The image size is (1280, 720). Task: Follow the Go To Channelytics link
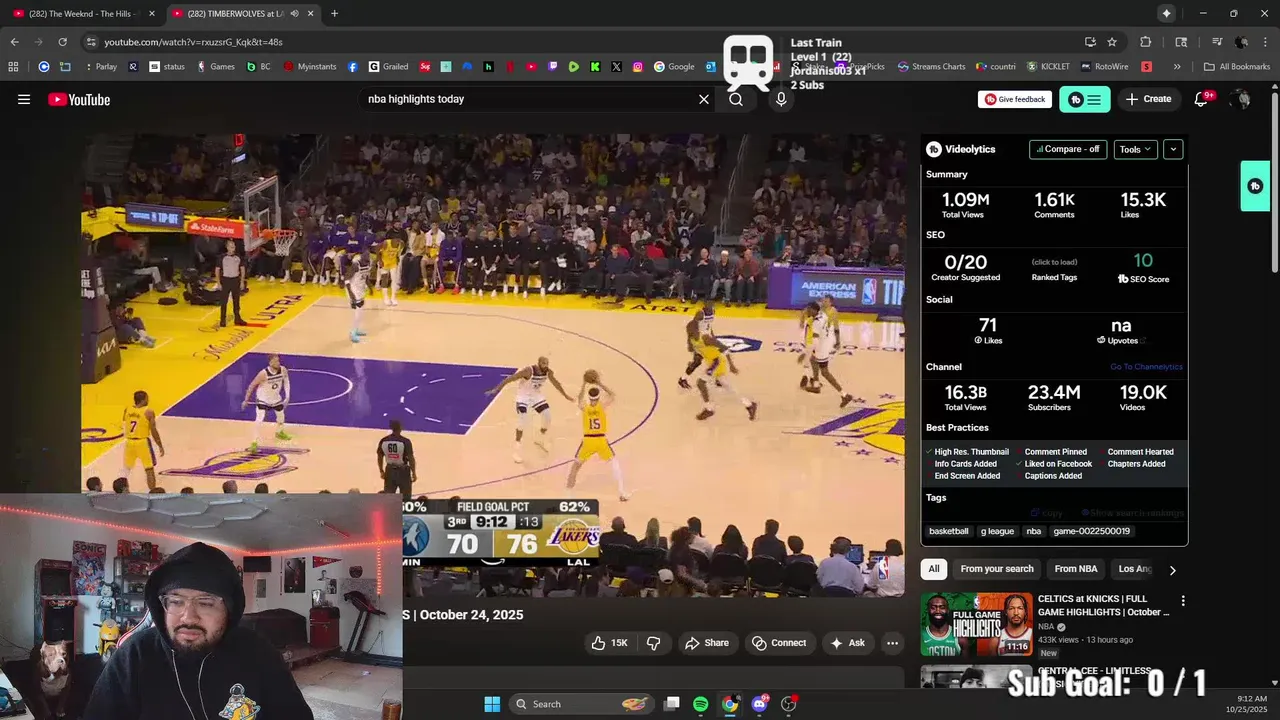click(x=1146, y=367)
